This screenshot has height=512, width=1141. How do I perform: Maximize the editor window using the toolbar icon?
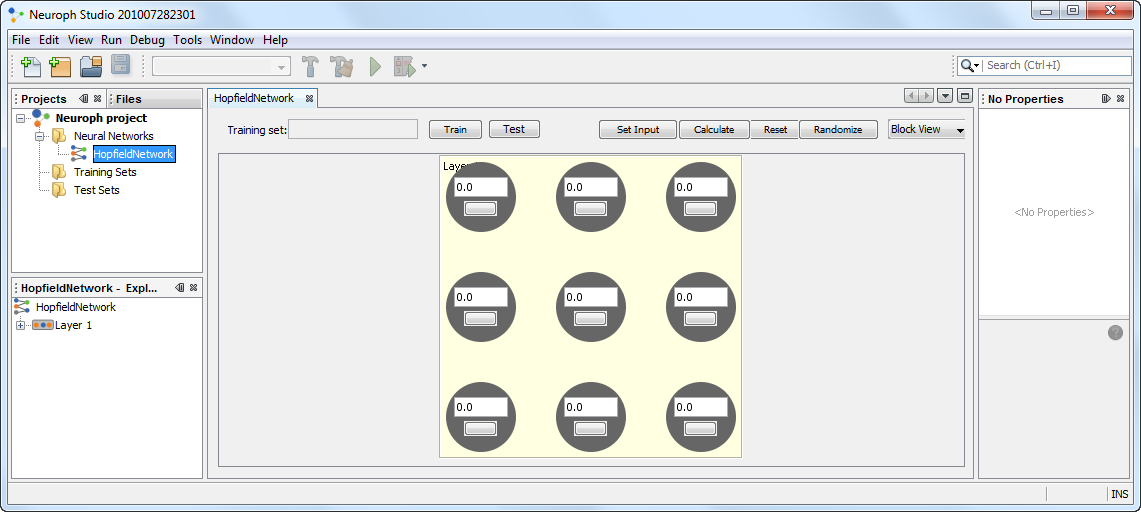tap(964, 96)
